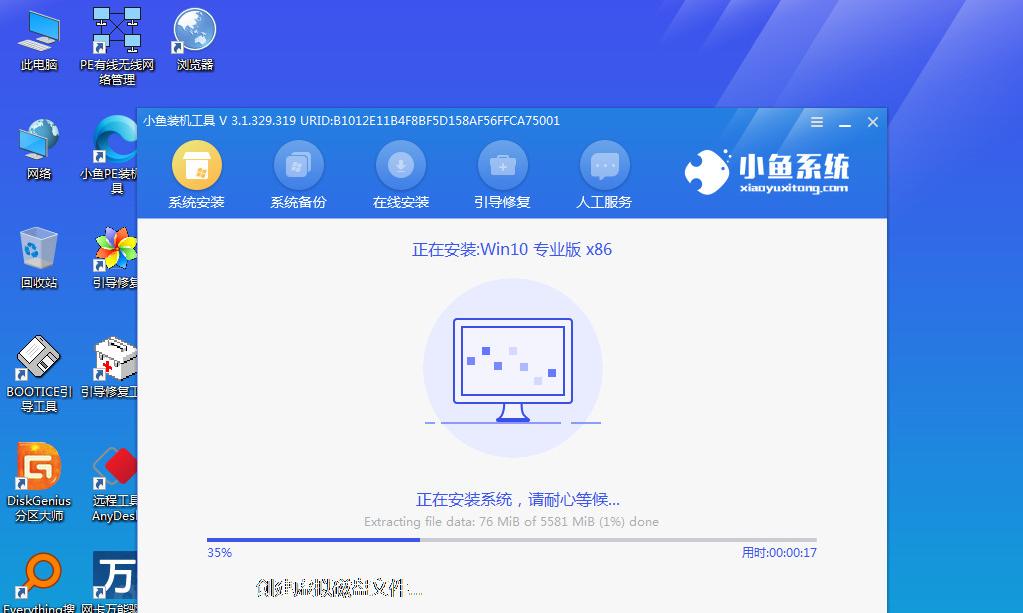Click the monitor illustration in center
Image resolution: width=1023 pixels, height=613 pixels.
(513, 369)
